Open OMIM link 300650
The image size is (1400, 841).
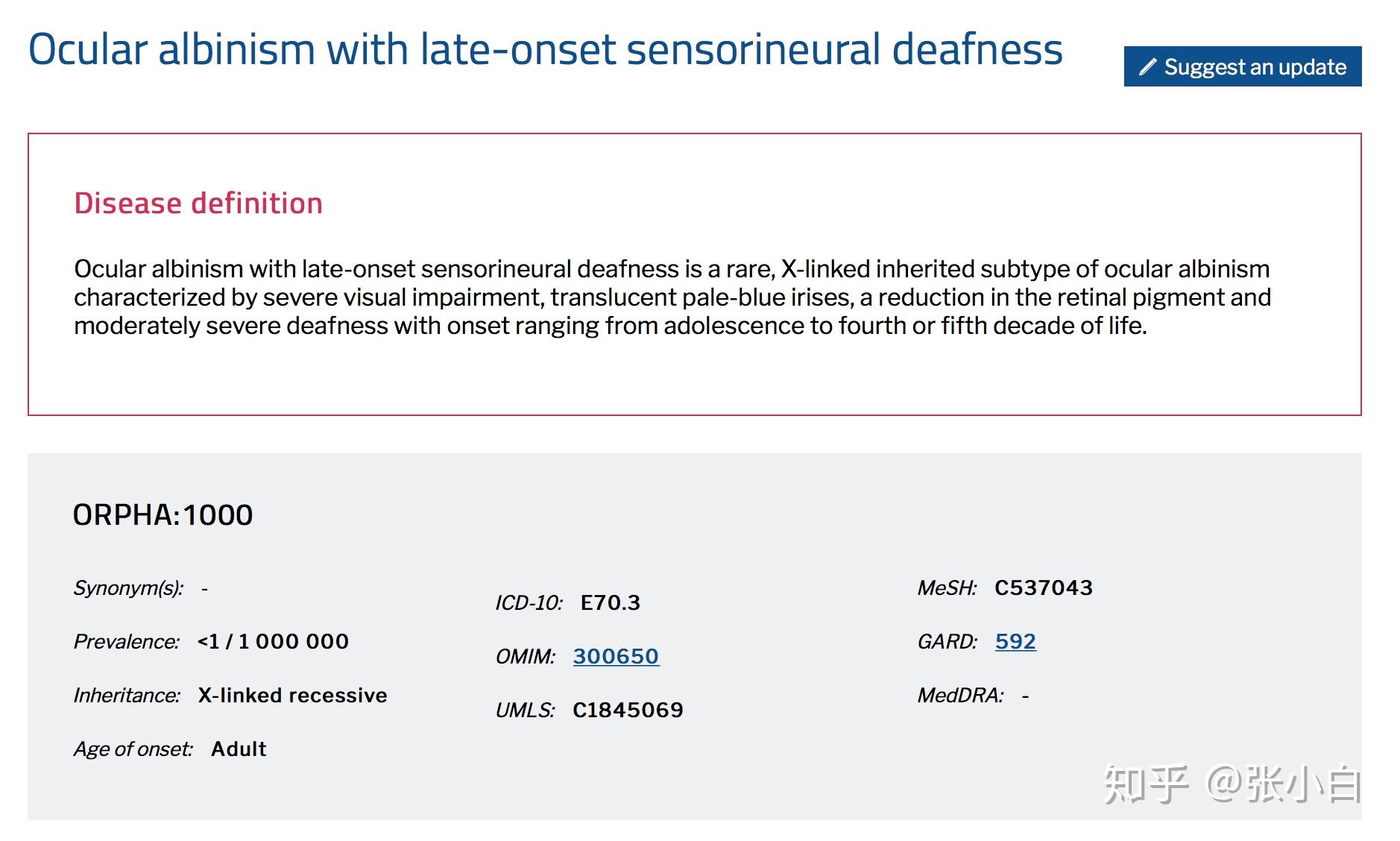click(x=616, y=656)
